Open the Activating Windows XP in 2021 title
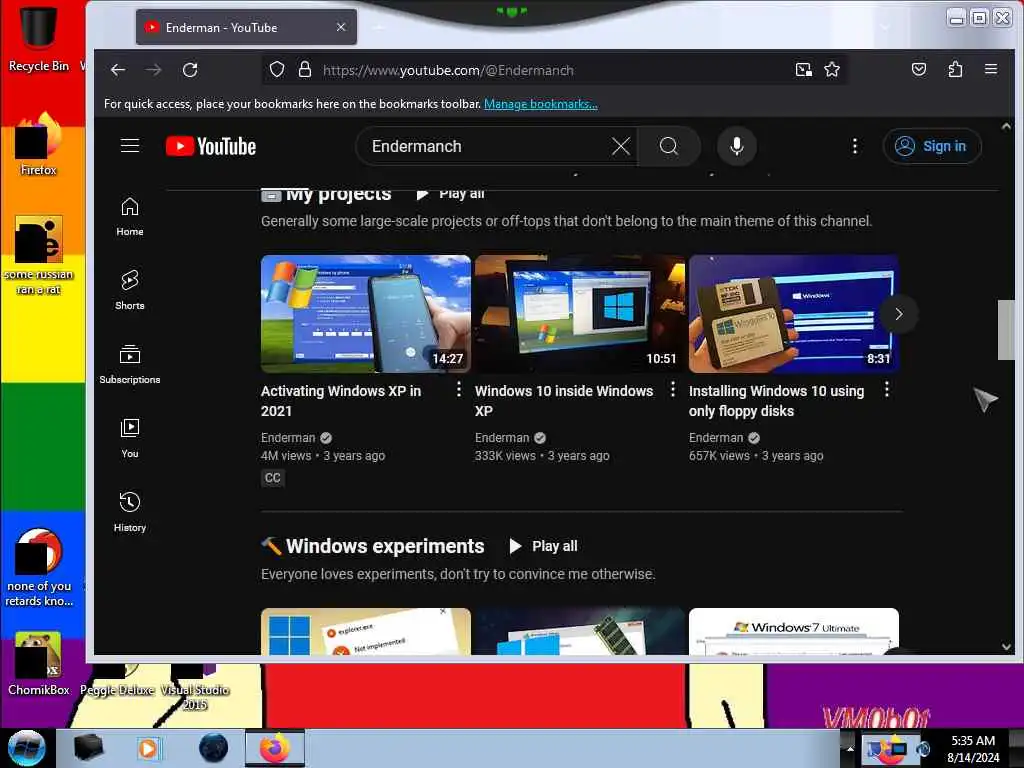This screenshot has width=1024, height=768. tap(341, 401)
